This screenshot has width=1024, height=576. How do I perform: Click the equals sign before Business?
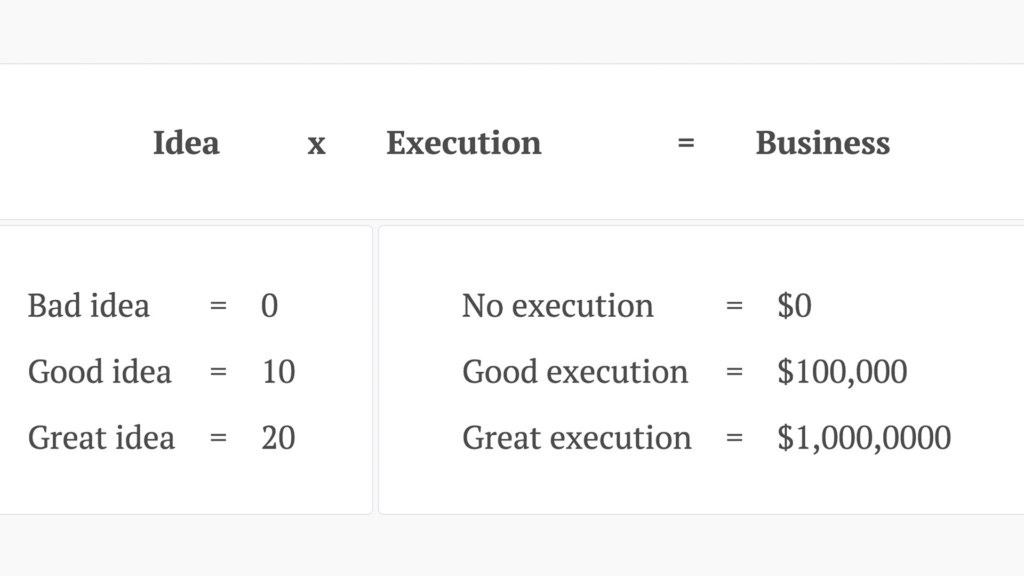[686, 142]
